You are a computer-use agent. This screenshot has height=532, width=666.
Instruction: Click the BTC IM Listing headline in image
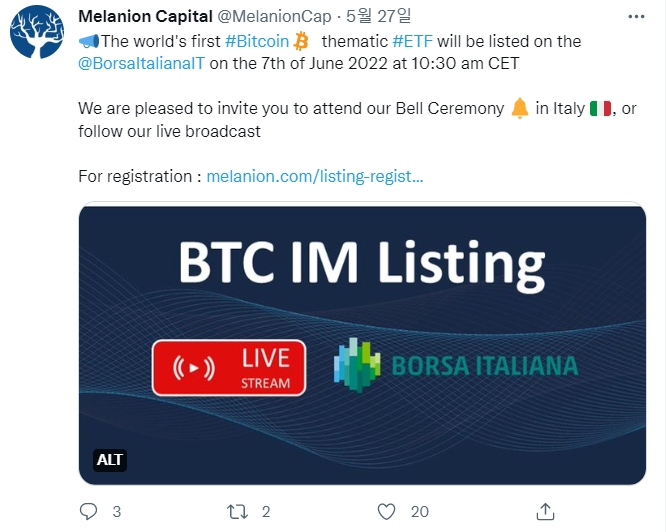pyautogui.click(x=361, y=263)
